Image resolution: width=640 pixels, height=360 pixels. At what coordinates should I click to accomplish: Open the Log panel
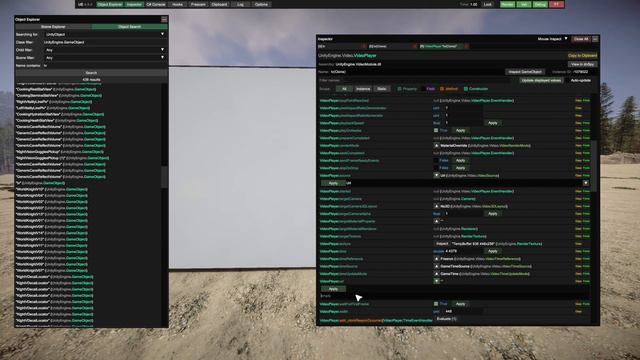[240, 4]
